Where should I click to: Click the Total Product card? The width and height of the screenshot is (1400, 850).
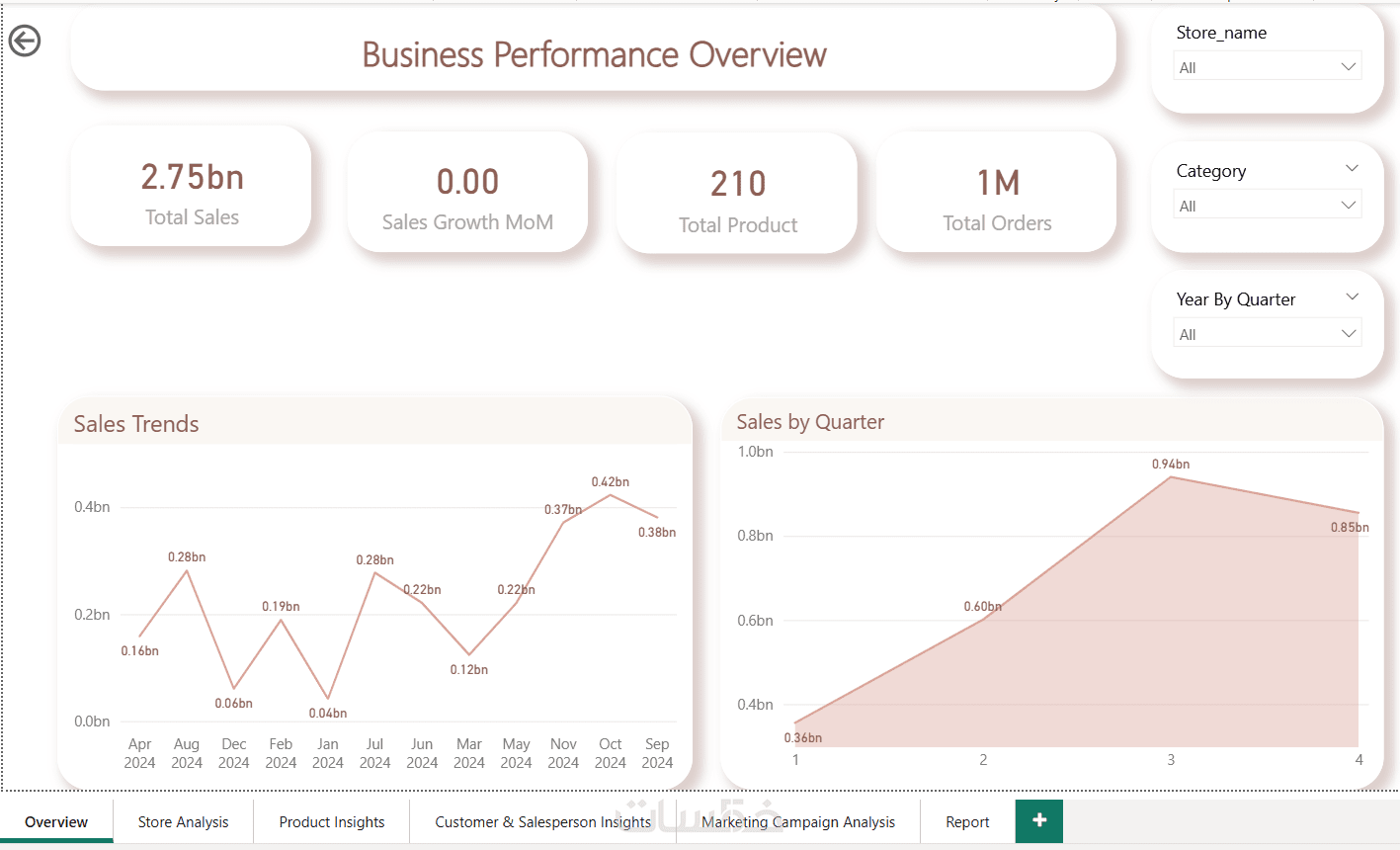pos(738,196)
